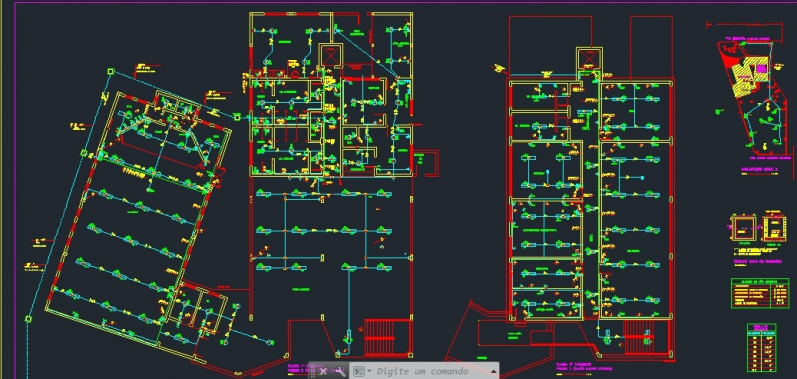This screenshot has height=379, width=797.
Task: Select elevator shaft box in right plan
Action: click(589, 59)
